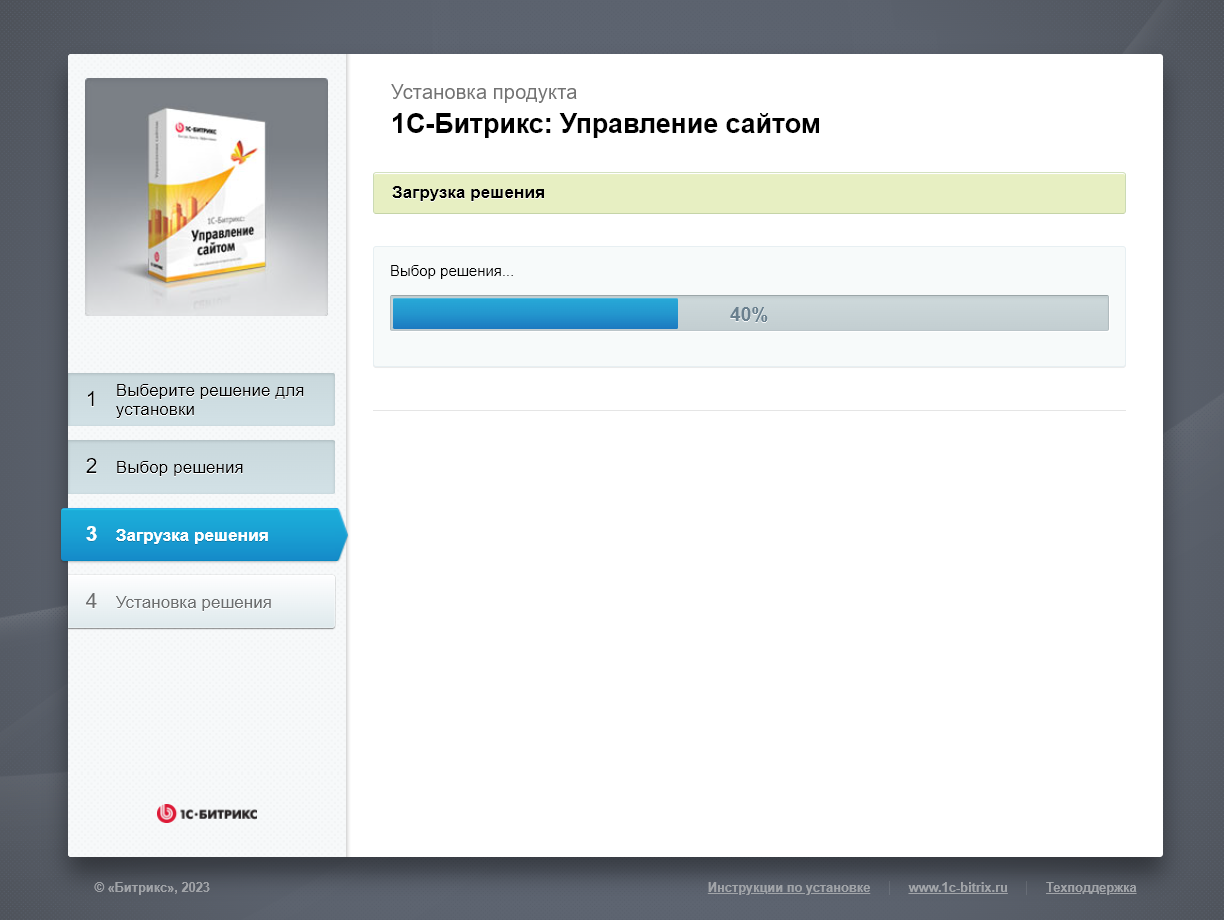Click the blue filled part of the progress bar
This screenshot has height=920, width=1224.
[x=535, y=313]
